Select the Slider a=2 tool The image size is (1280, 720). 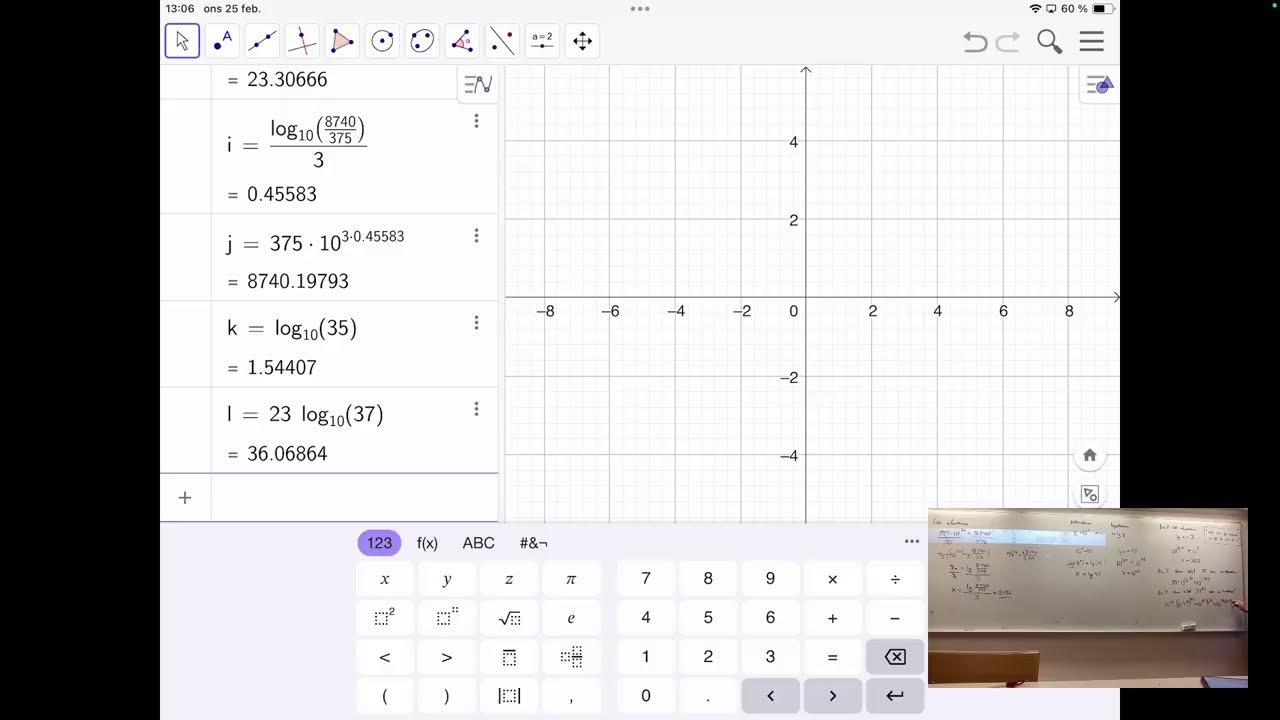point(542,41)
